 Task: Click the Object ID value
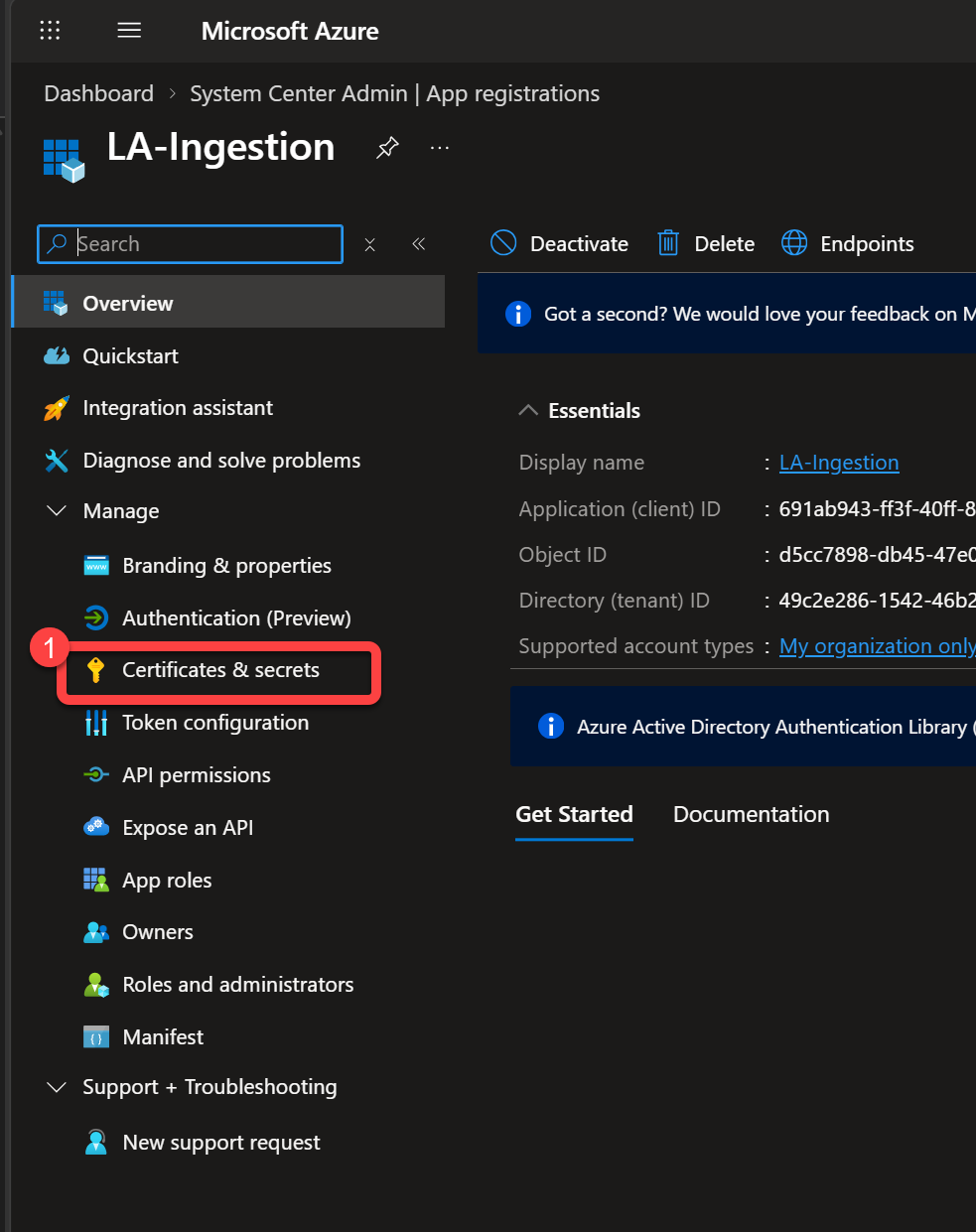point(877,555)
